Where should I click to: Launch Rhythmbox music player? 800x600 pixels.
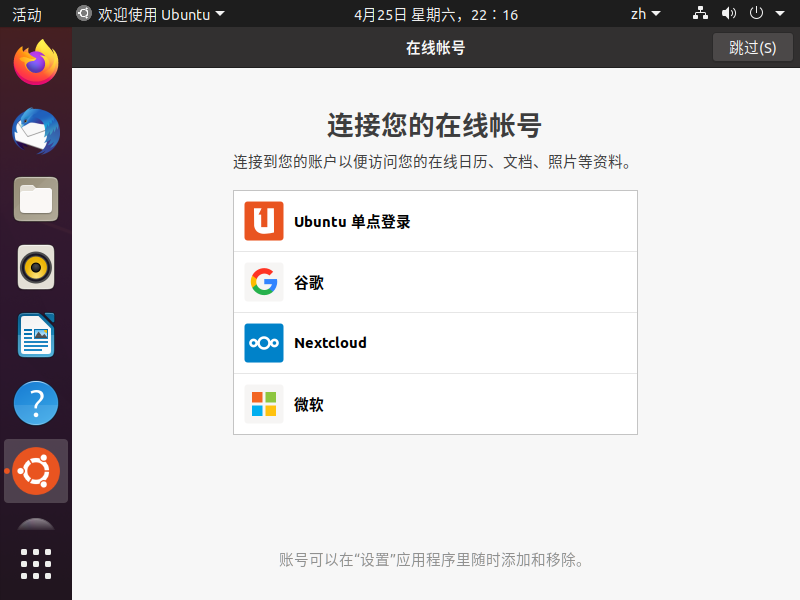[x=36, y=267]
